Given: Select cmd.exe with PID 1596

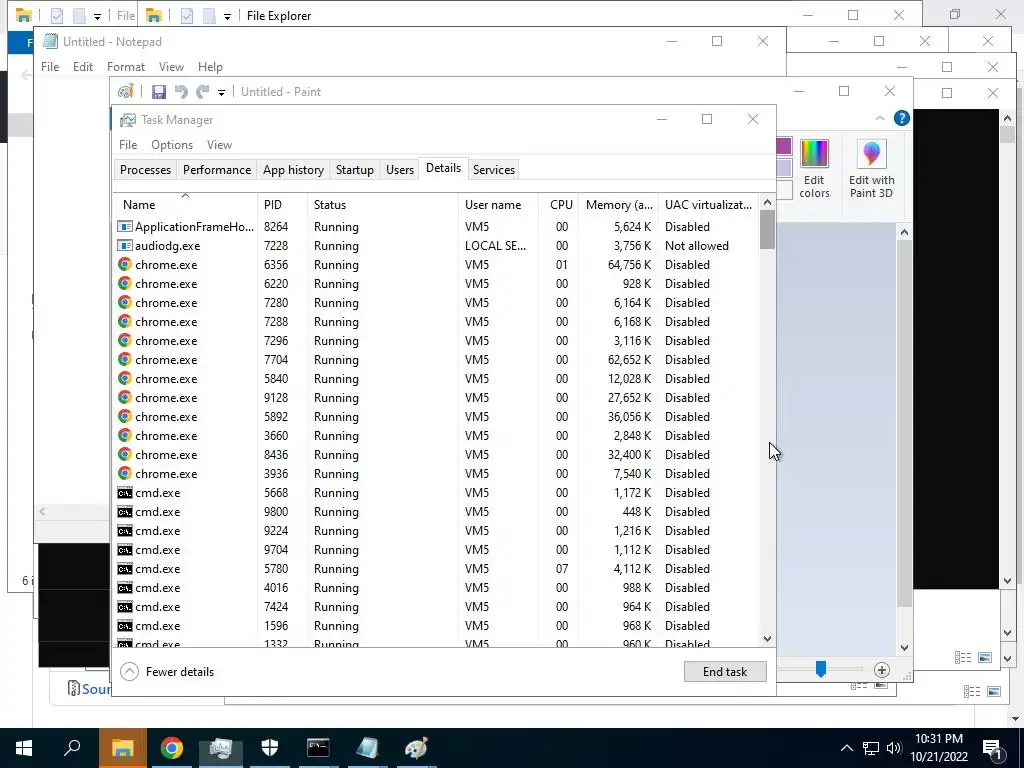Looking at the screenshot, I should [x=436, y=626].
